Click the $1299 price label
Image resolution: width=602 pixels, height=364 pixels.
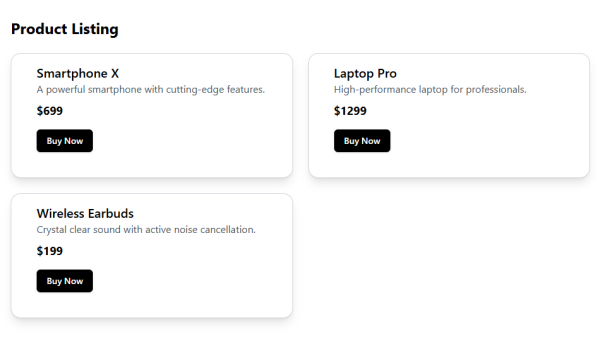[x=350, y=111]
